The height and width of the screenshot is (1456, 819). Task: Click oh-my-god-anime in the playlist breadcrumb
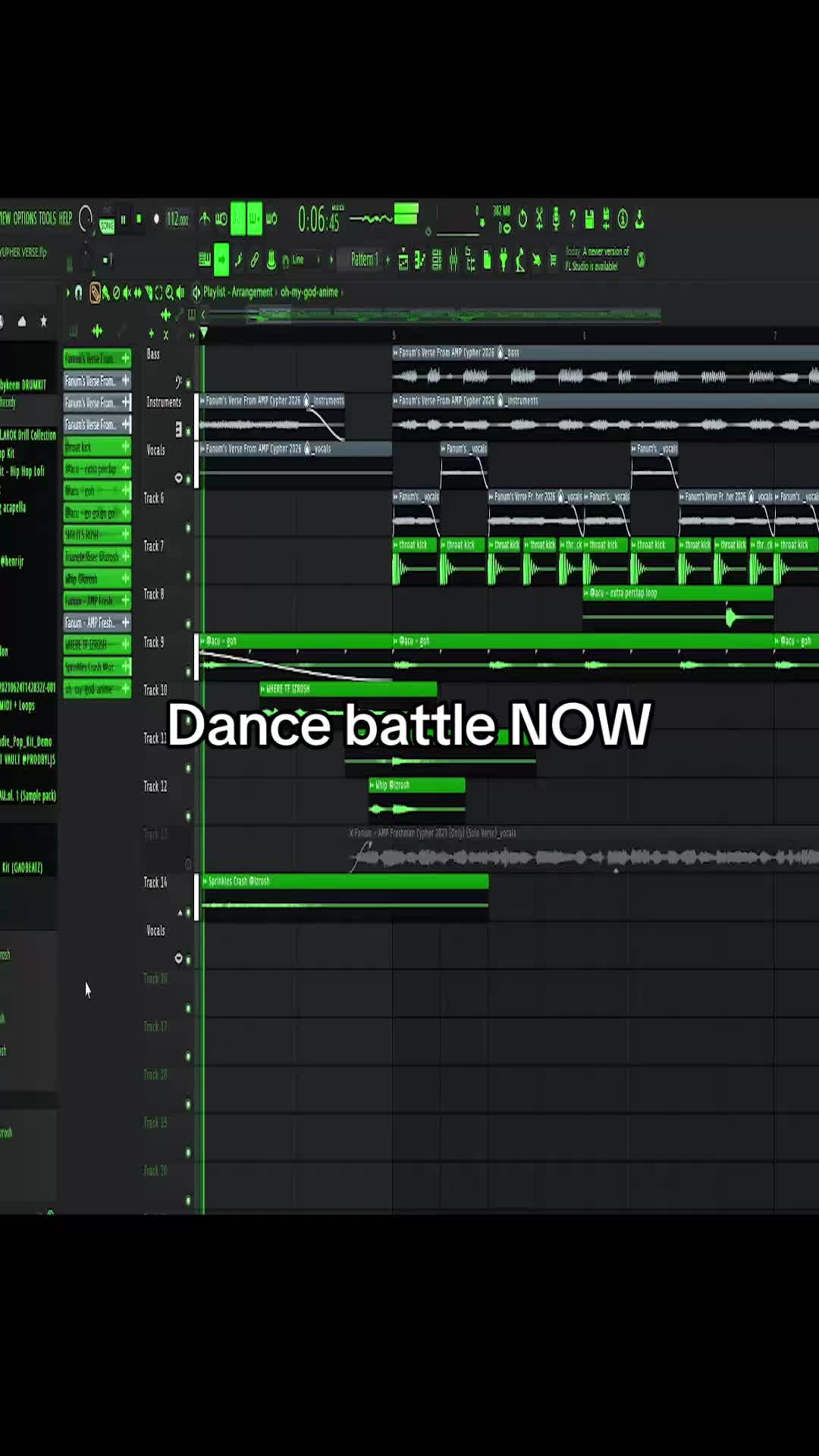(x=309, y=292)
